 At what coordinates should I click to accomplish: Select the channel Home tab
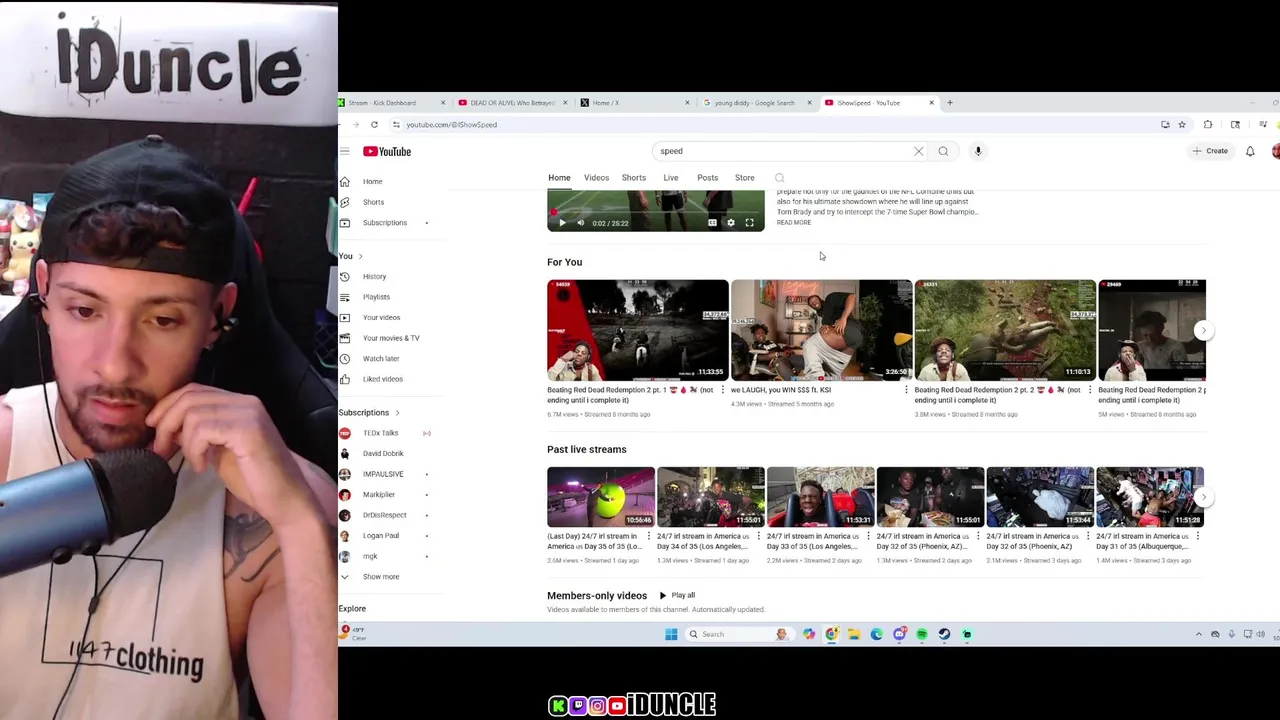(x=559, y=178)
